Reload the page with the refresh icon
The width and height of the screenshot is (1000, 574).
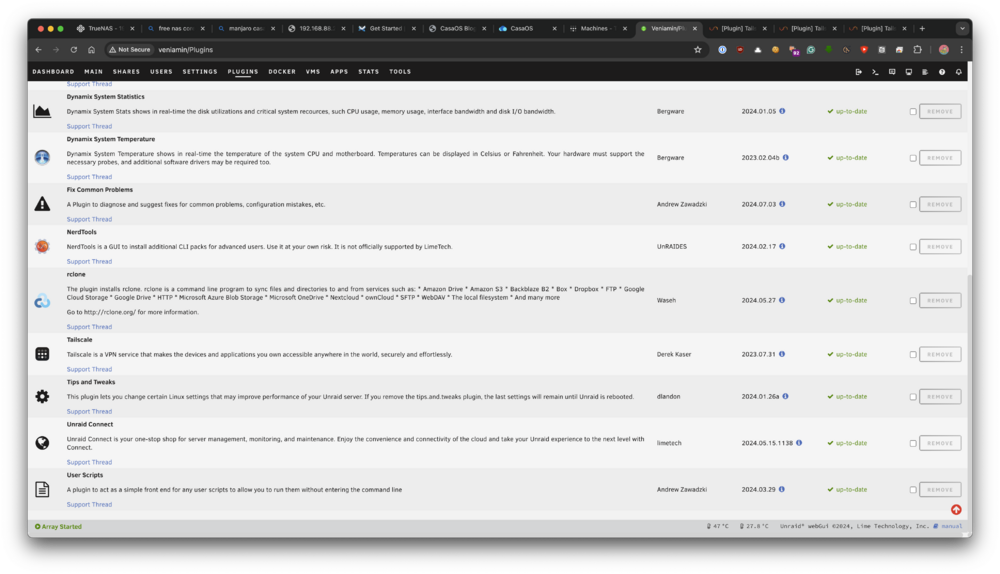pyautogui.click(x=74, y=50)
